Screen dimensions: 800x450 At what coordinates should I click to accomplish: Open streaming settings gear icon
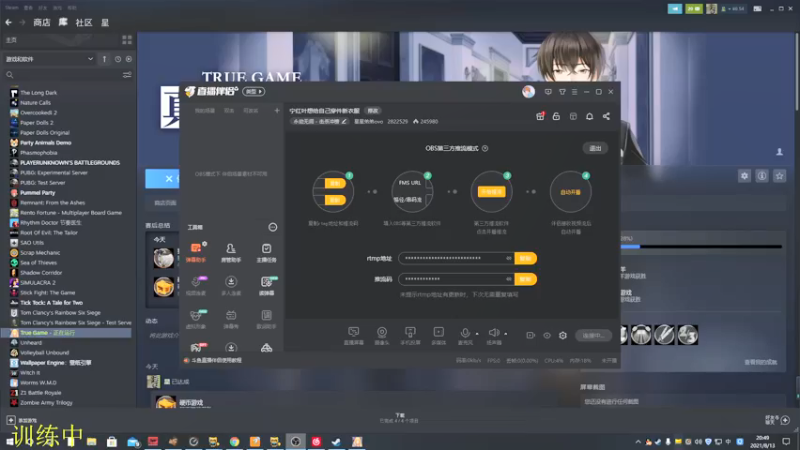coord(563,335)
